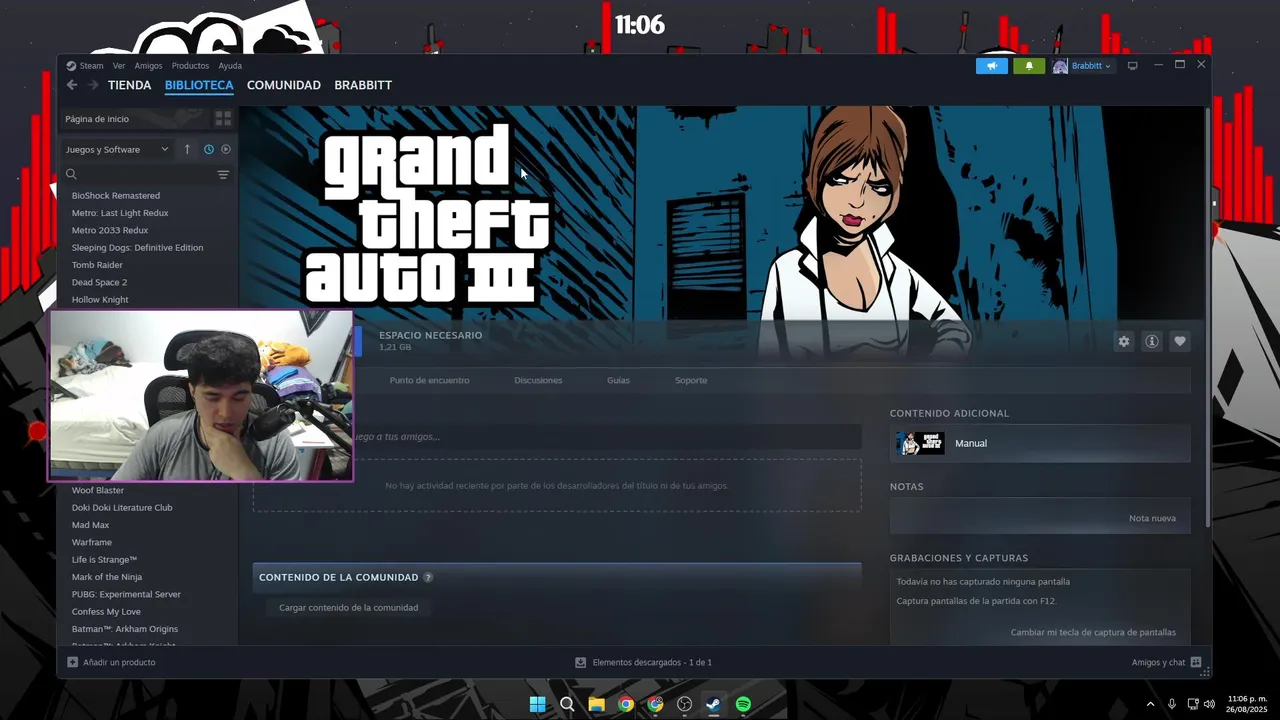Open the announcements megaphone button

pyautogui.click(x=992, y=66)
